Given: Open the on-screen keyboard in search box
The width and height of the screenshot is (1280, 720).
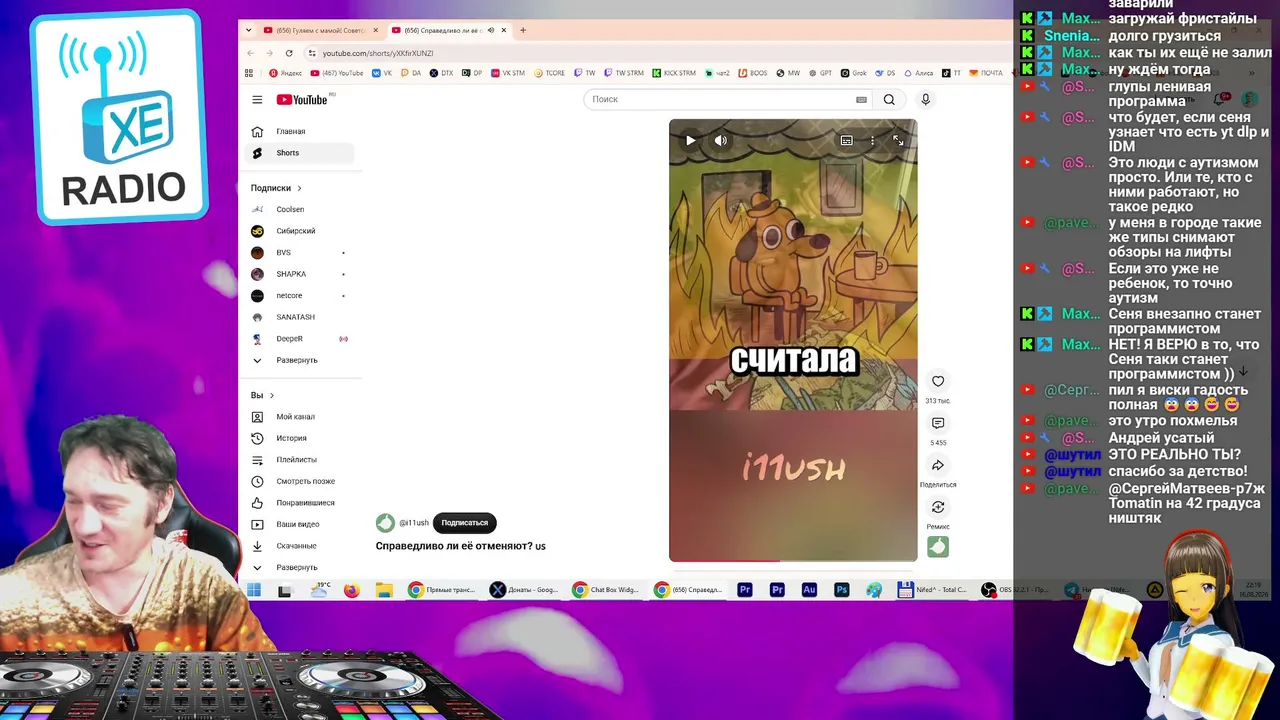Looking at the screenshot, I should click(861, 99).
